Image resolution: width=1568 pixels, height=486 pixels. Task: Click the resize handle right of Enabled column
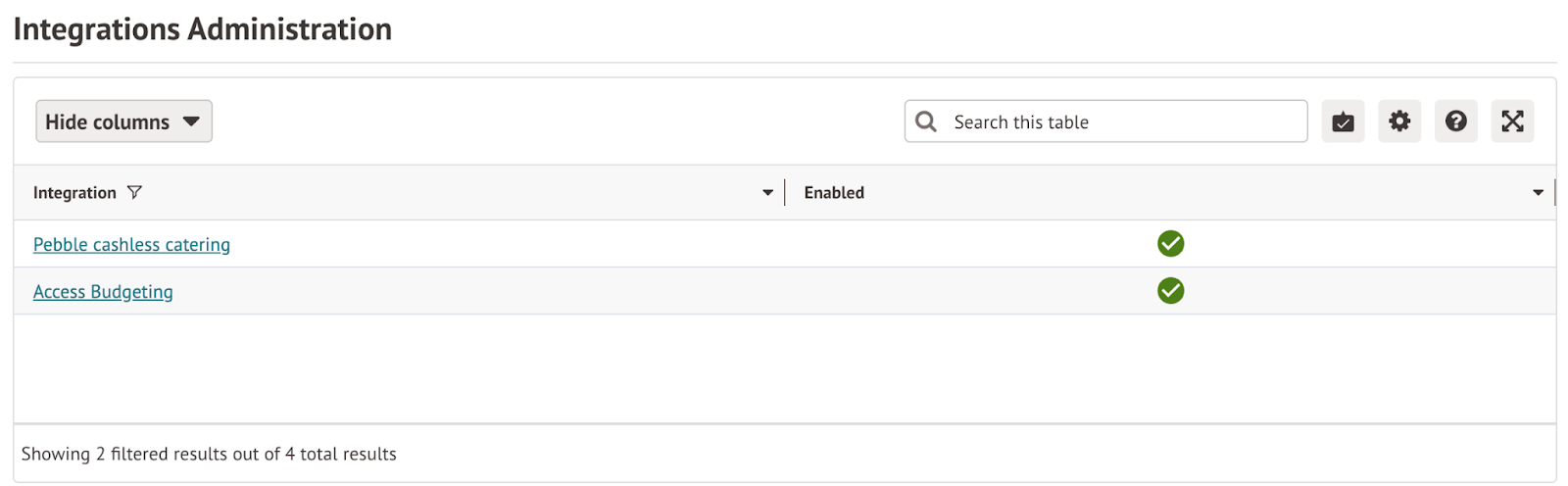[1554, 193]
